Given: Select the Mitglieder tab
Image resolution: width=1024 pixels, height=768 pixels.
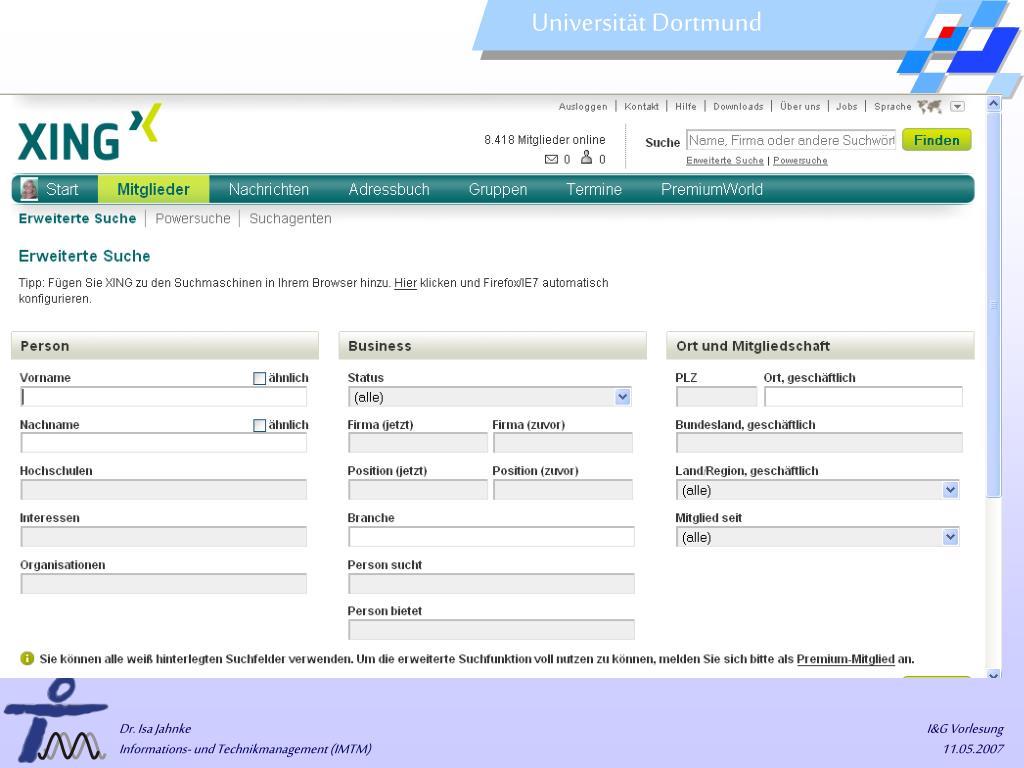Looking at the screenshot, I should (x=153, y=189).
